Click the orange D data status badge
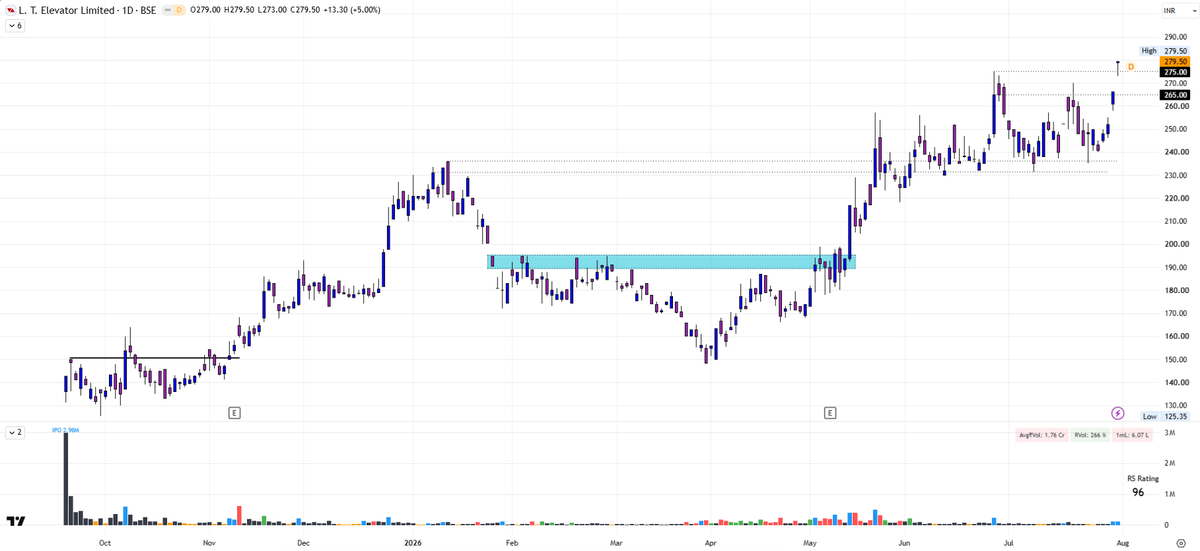This screenshot has width=1200, height=551. [x=178, y=10]
